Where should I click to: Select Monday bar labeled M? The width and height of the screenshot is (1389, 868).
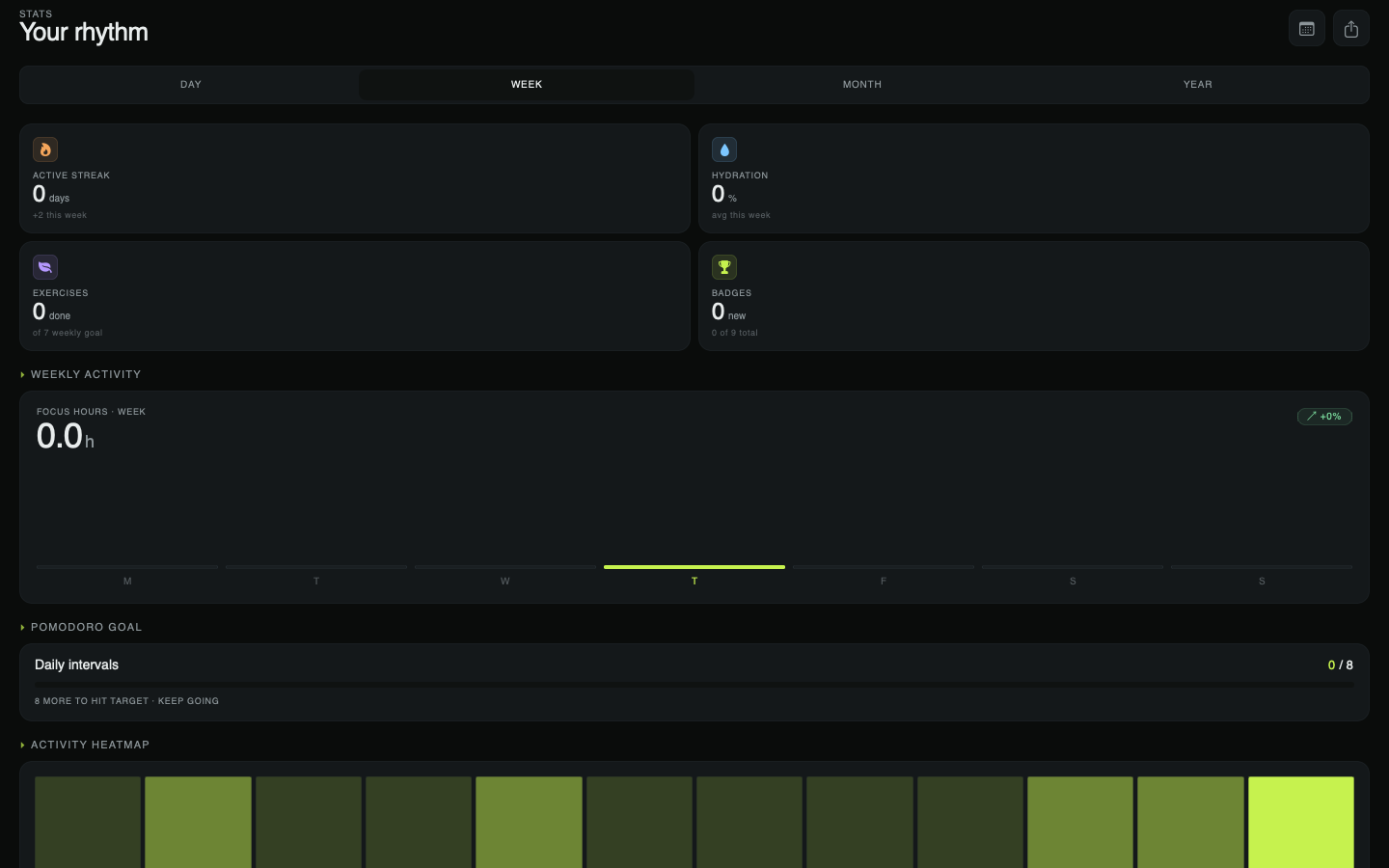[x=127, y=567]
